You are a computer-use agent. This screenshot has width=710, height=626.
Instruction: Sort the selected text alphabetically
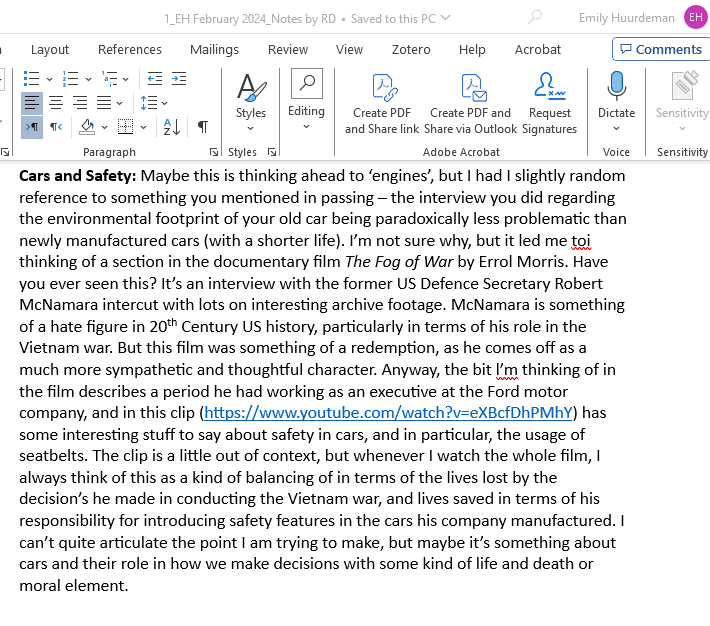[171, 126]
